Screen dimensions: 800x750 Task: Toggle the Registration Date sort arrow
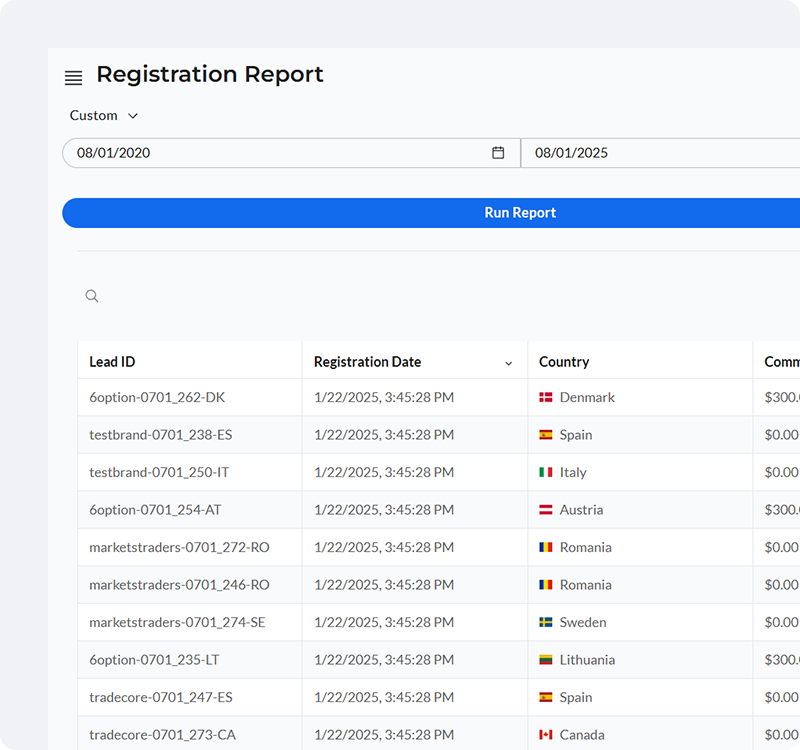coord(508,363)
